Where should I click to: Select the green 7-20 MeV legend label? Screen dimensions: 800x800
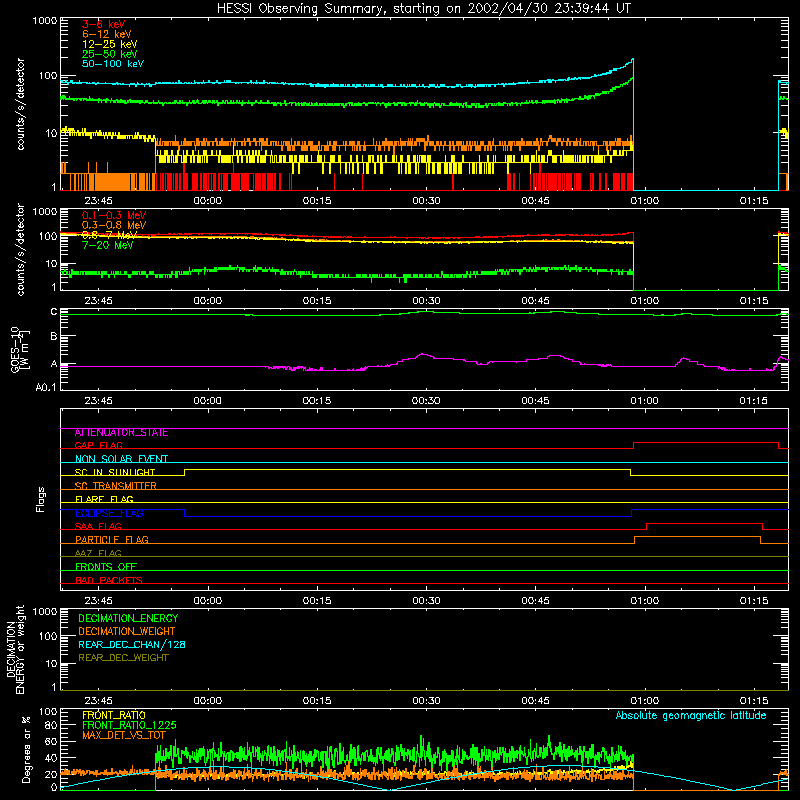(x=107, y=245)
